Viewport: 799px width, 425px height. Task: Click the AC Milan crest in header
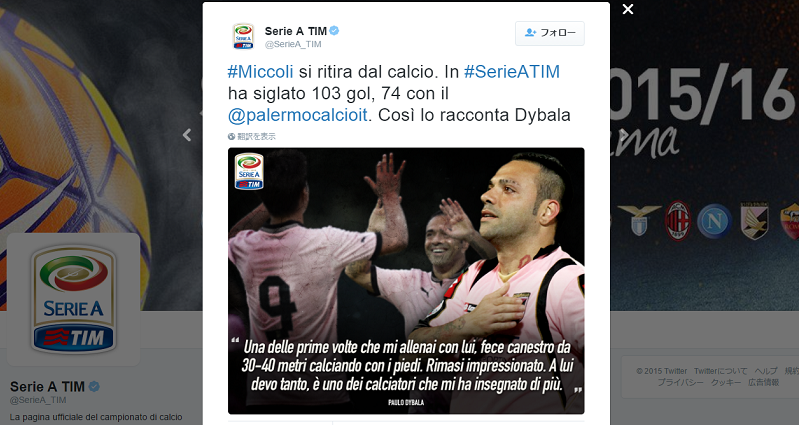click(x=678, y=221)
